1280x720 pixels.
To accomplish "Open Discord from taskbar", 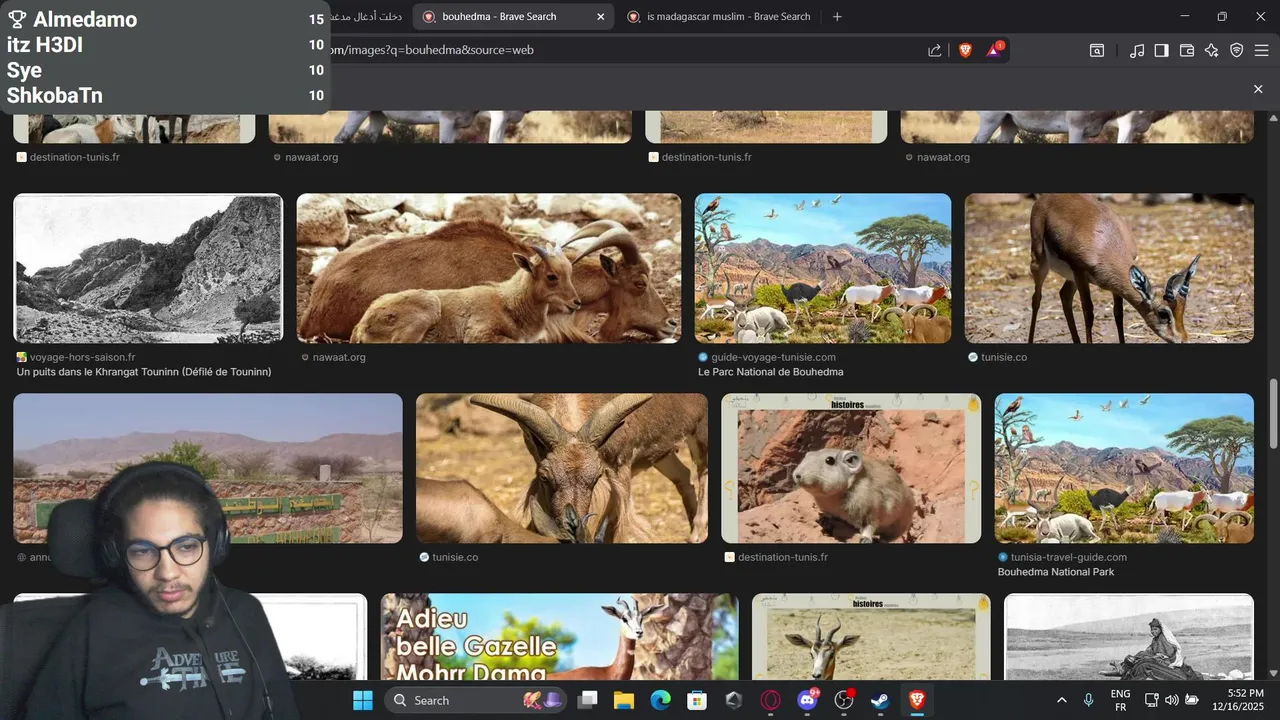I will click(x=807, y=700).
